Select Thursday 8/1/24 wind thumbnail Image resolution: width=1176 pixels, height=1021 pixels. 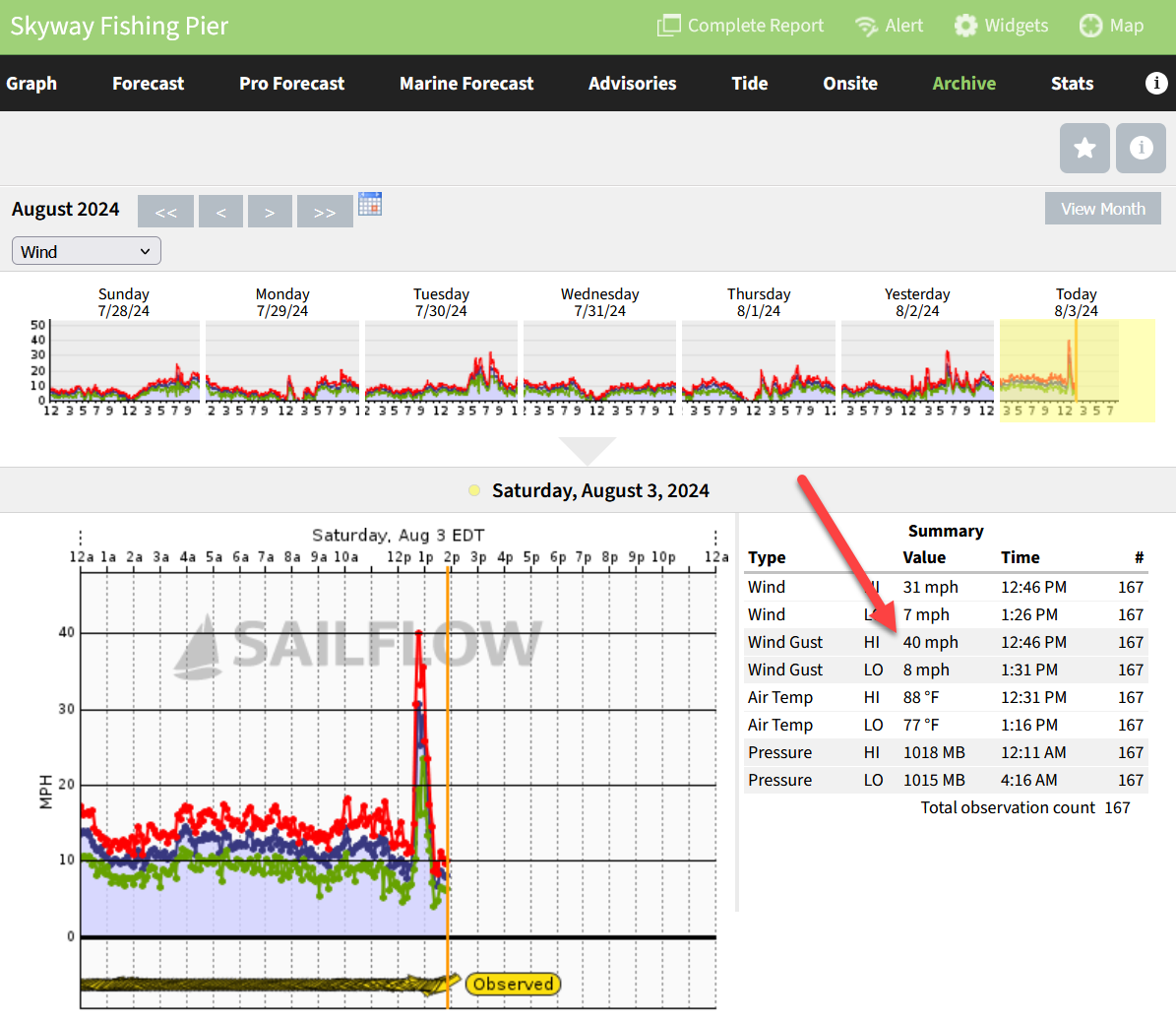759,360
